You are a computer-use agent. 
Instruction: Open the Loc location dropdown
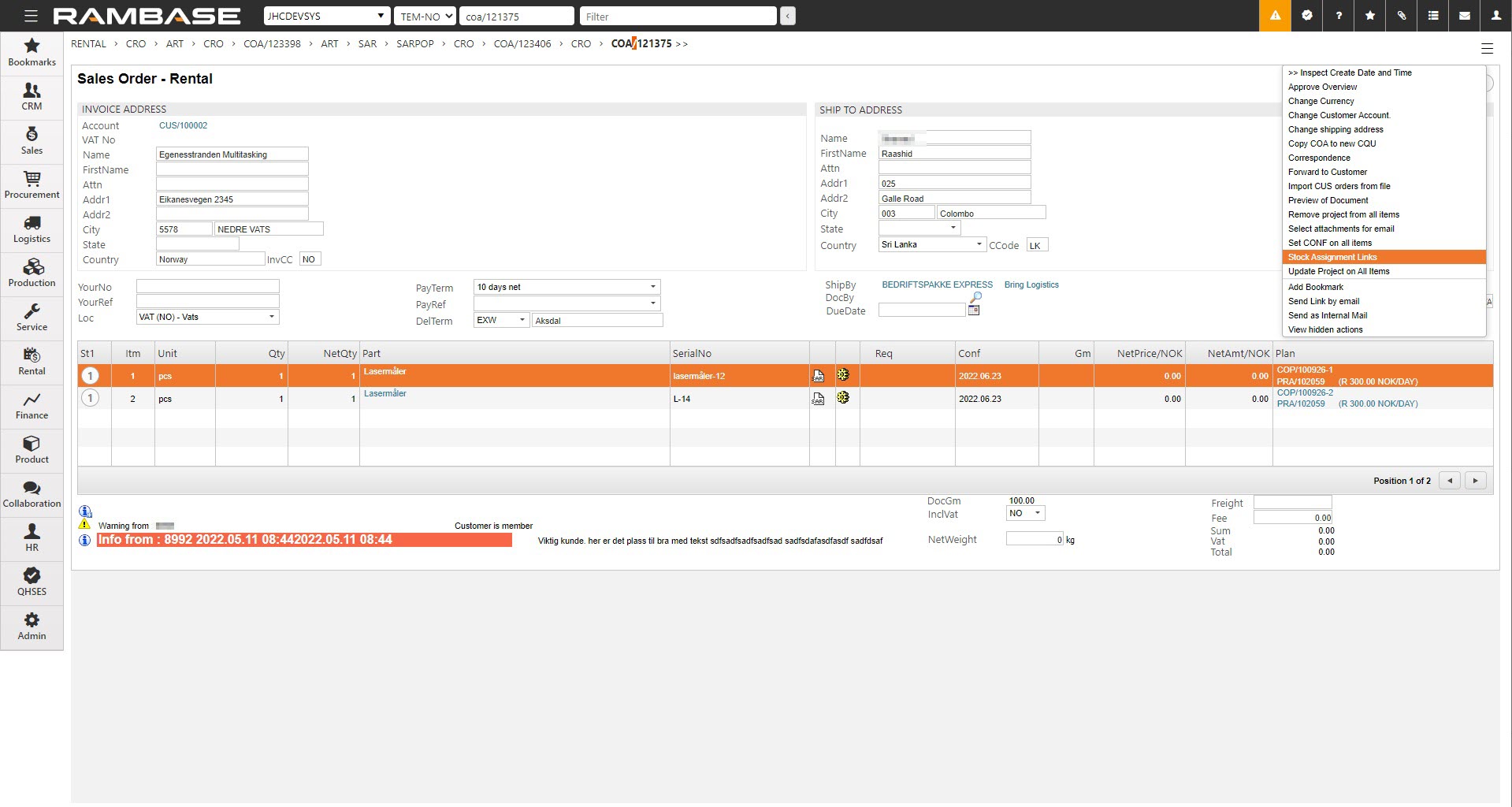click(271, 317)
